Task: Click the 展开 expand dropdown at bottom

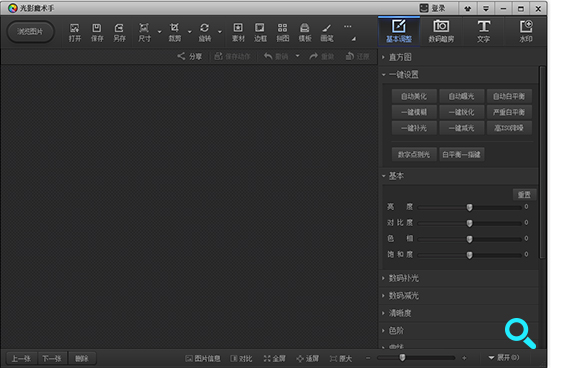Action: tap(504, 358)
